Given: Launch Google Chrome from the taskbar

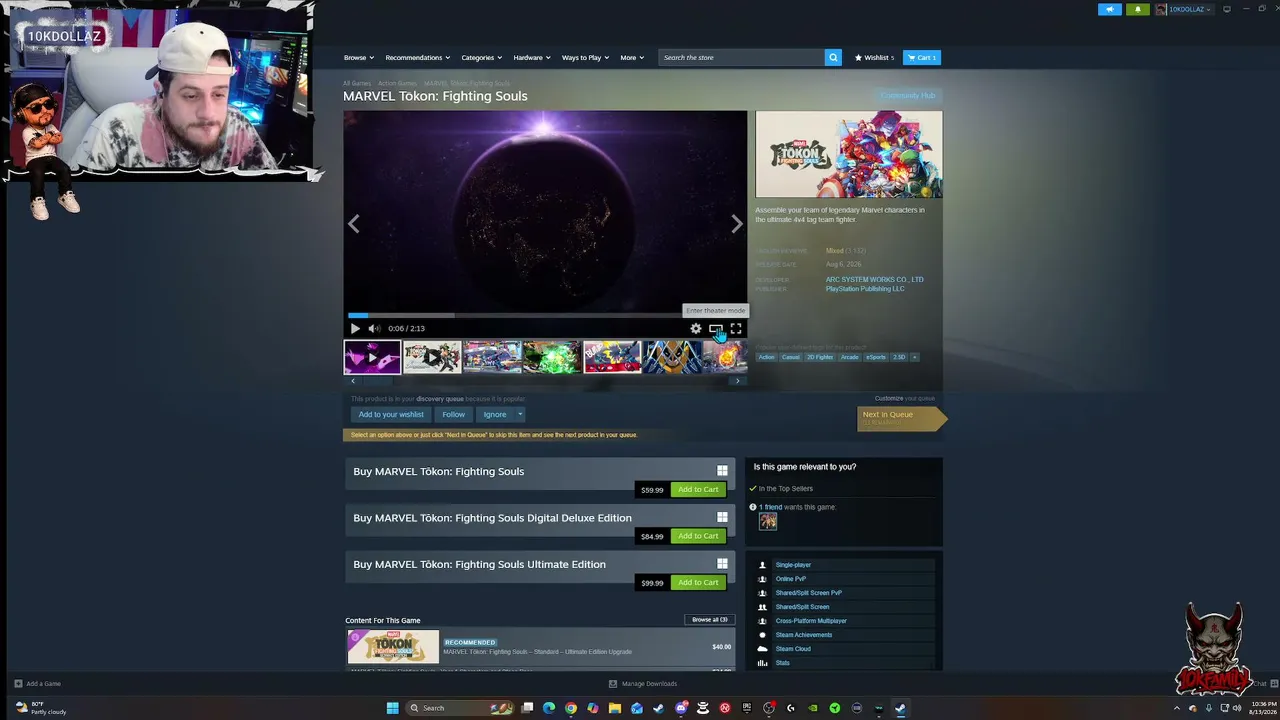Looking at the screenshot, I should 571,708.
